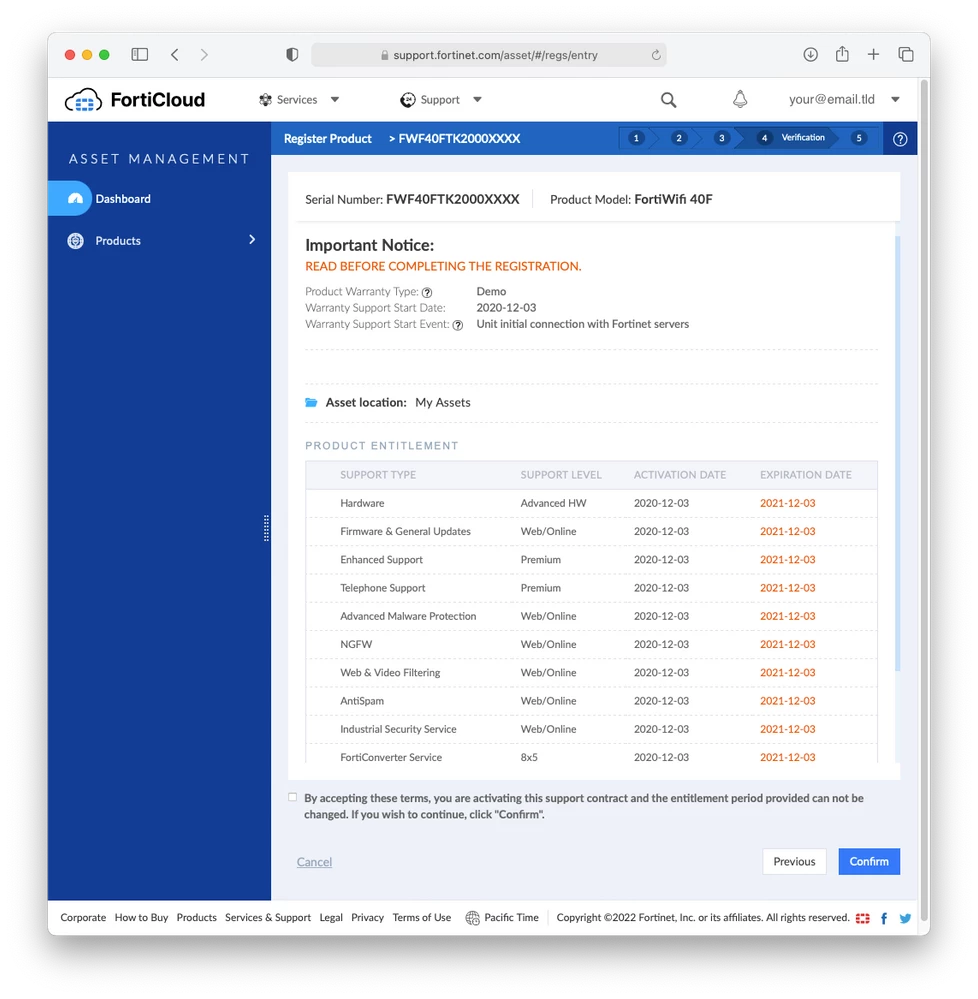Open a new browser tab
Image resolution: width=978 pixels, height=999 pixels.
pos(874,55)
